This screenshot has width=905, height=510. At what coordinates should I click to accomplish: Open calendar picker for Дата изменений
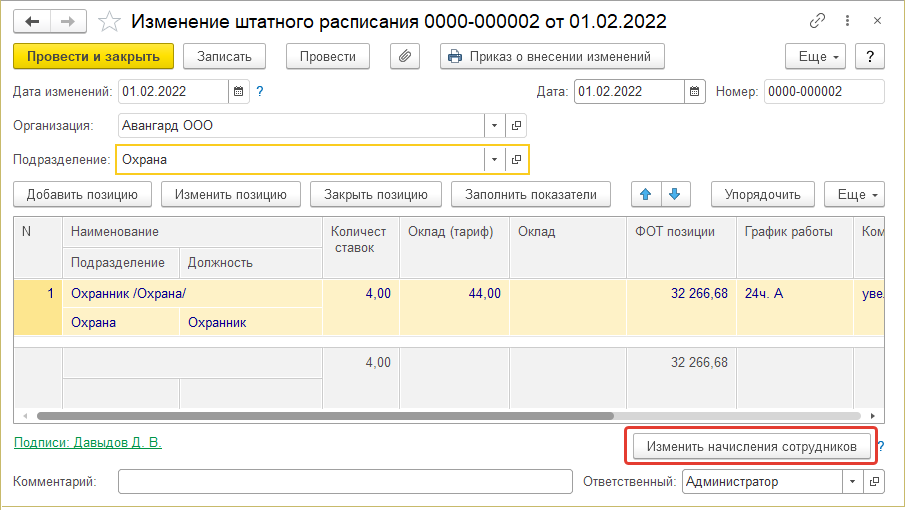click(x=238, y=92)
